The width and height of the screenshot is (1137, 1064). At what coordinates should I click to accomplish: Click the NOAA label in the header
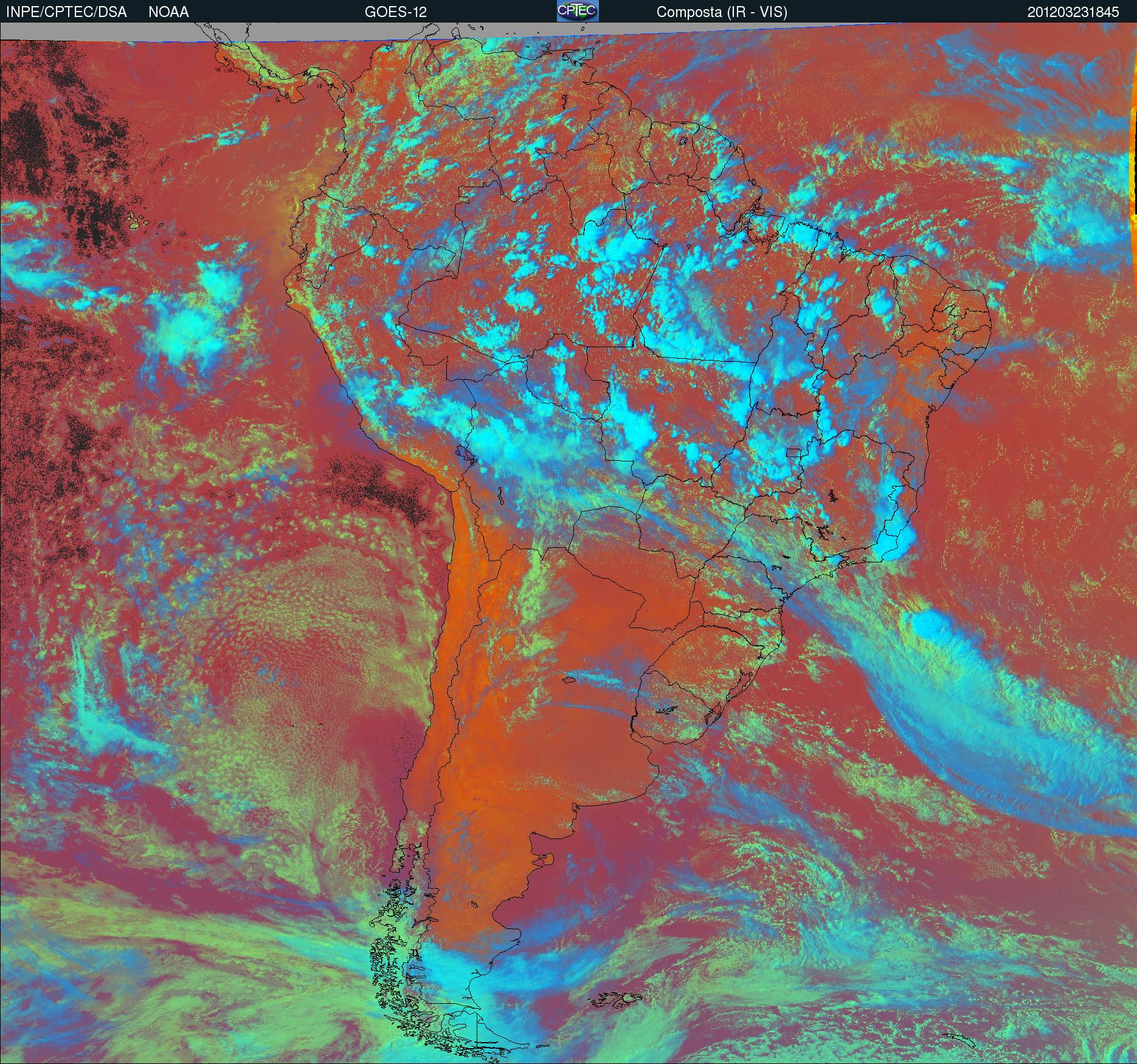click(168, 12)
